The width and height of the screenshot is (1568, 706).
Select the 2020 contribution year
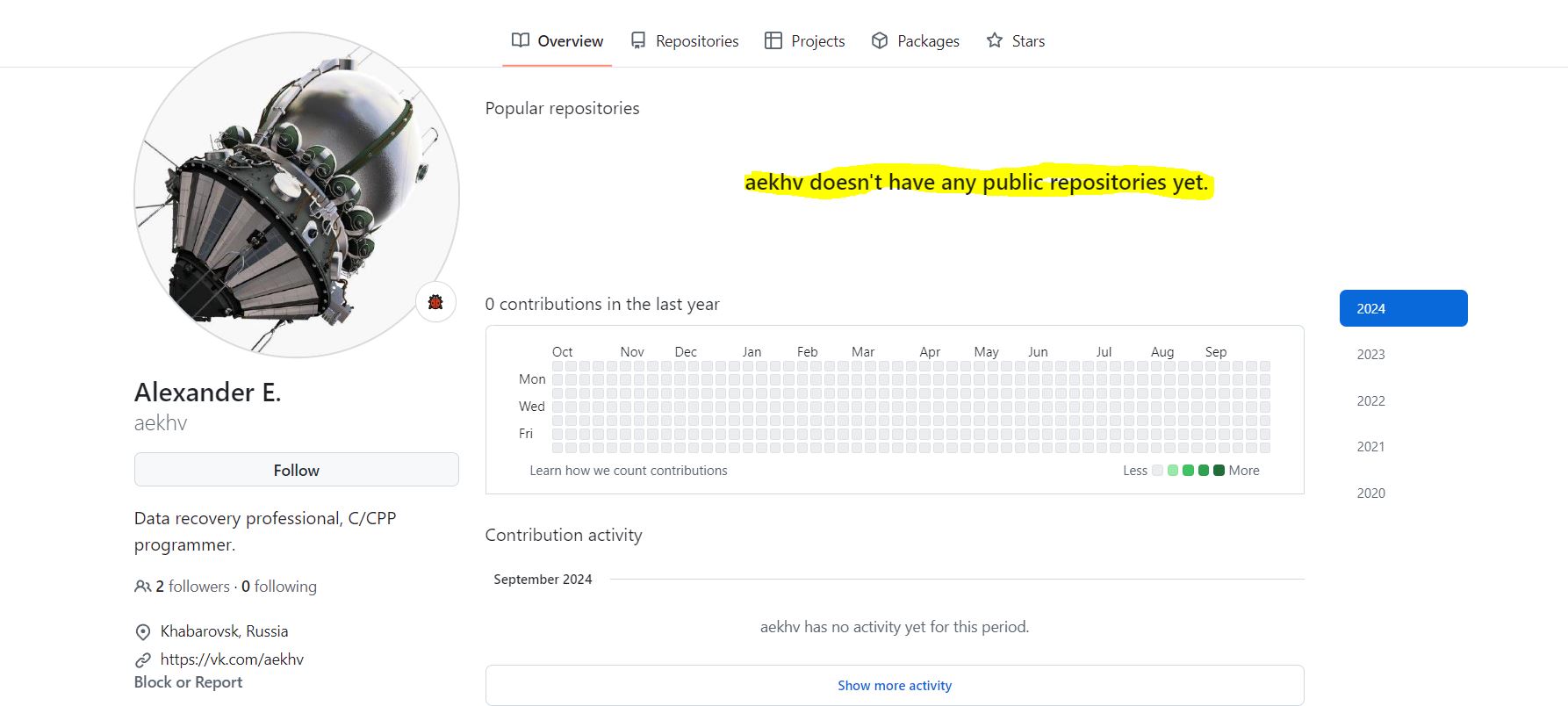click(1370, 493)
